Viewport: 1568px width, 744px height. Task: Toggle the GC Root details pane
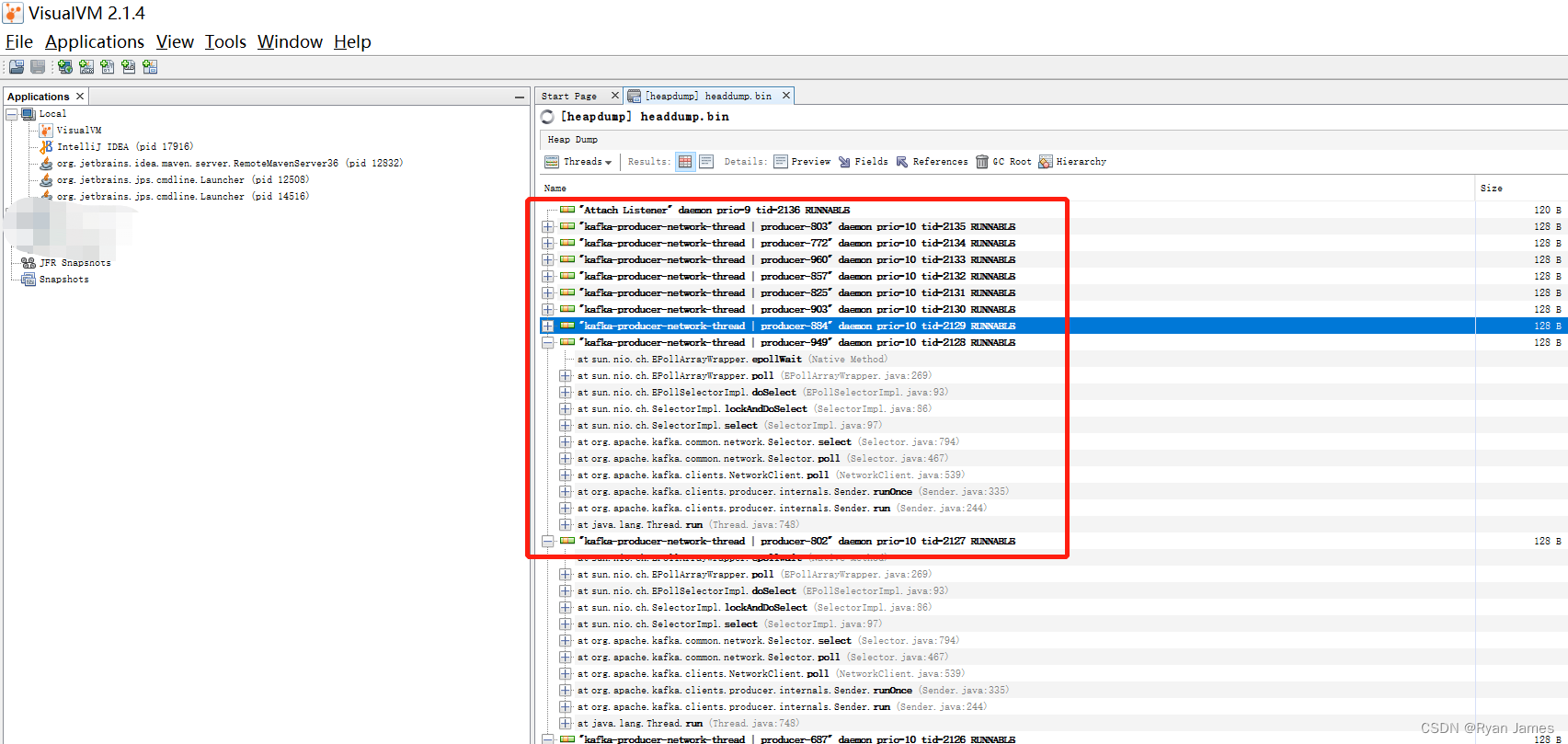coord(1003,162)
